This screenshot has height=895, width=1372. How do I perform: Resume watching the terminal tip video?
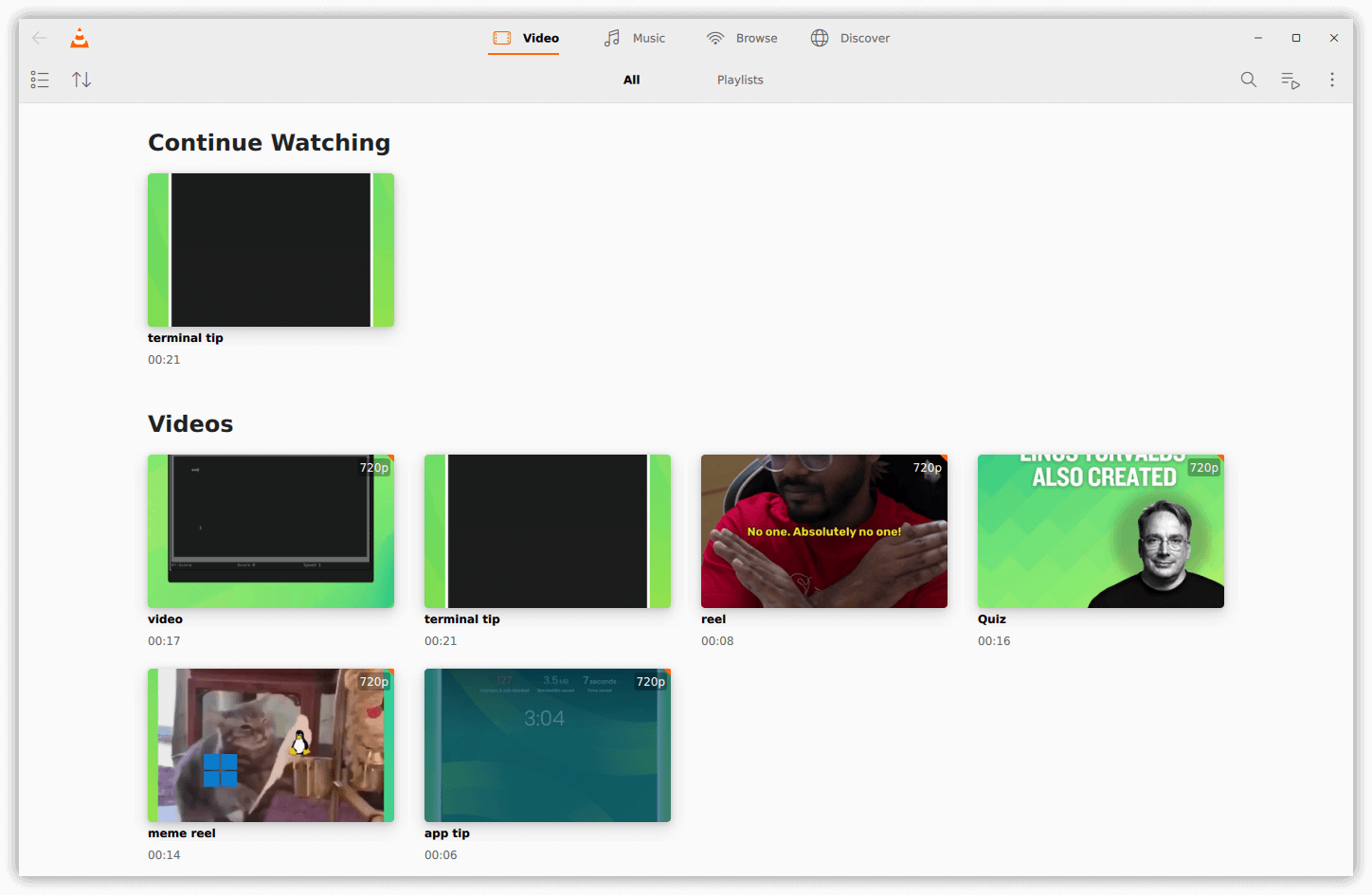click(x=271, y=250)
